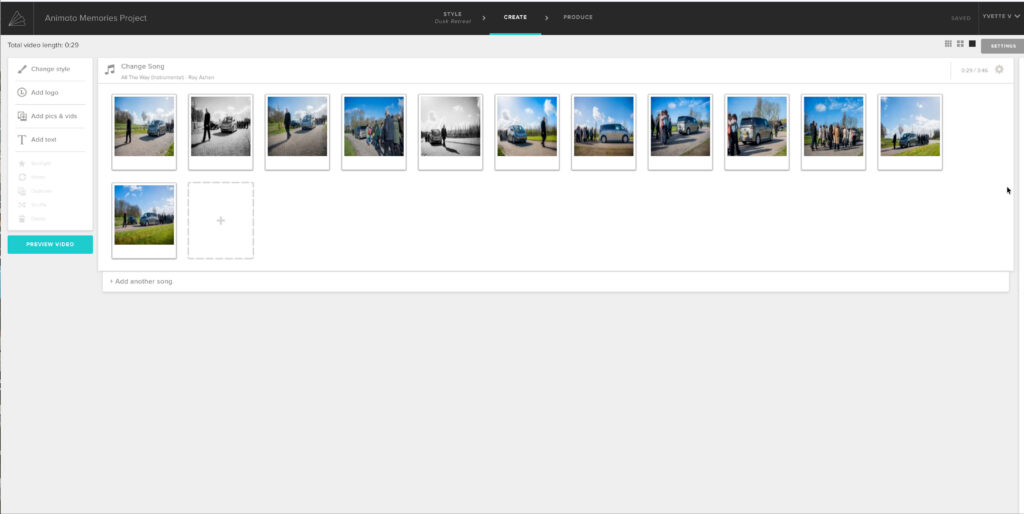Open song settings gear icon

click(x=999, y=69)
